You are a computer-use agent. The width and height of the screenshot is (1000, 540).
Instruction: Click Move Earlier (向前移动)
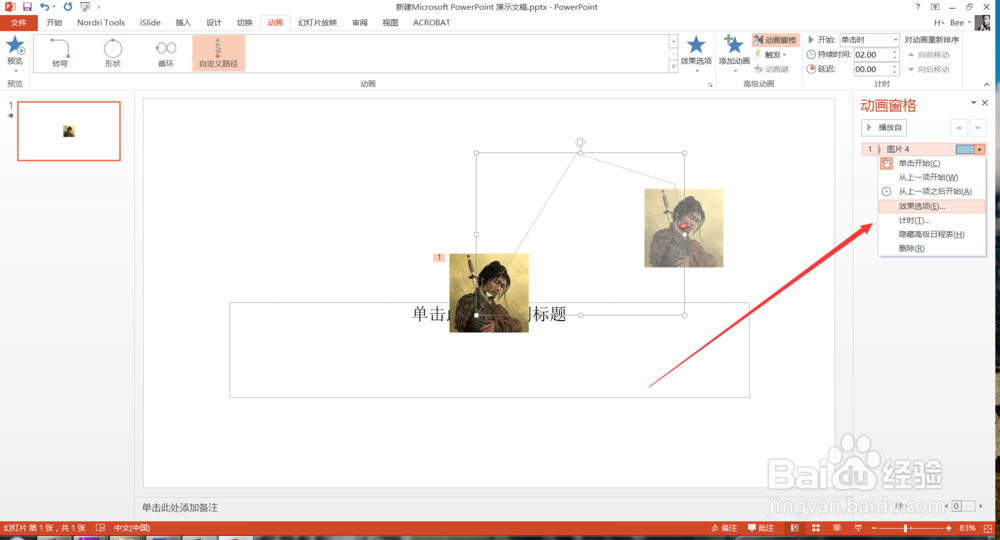[929, 55]
